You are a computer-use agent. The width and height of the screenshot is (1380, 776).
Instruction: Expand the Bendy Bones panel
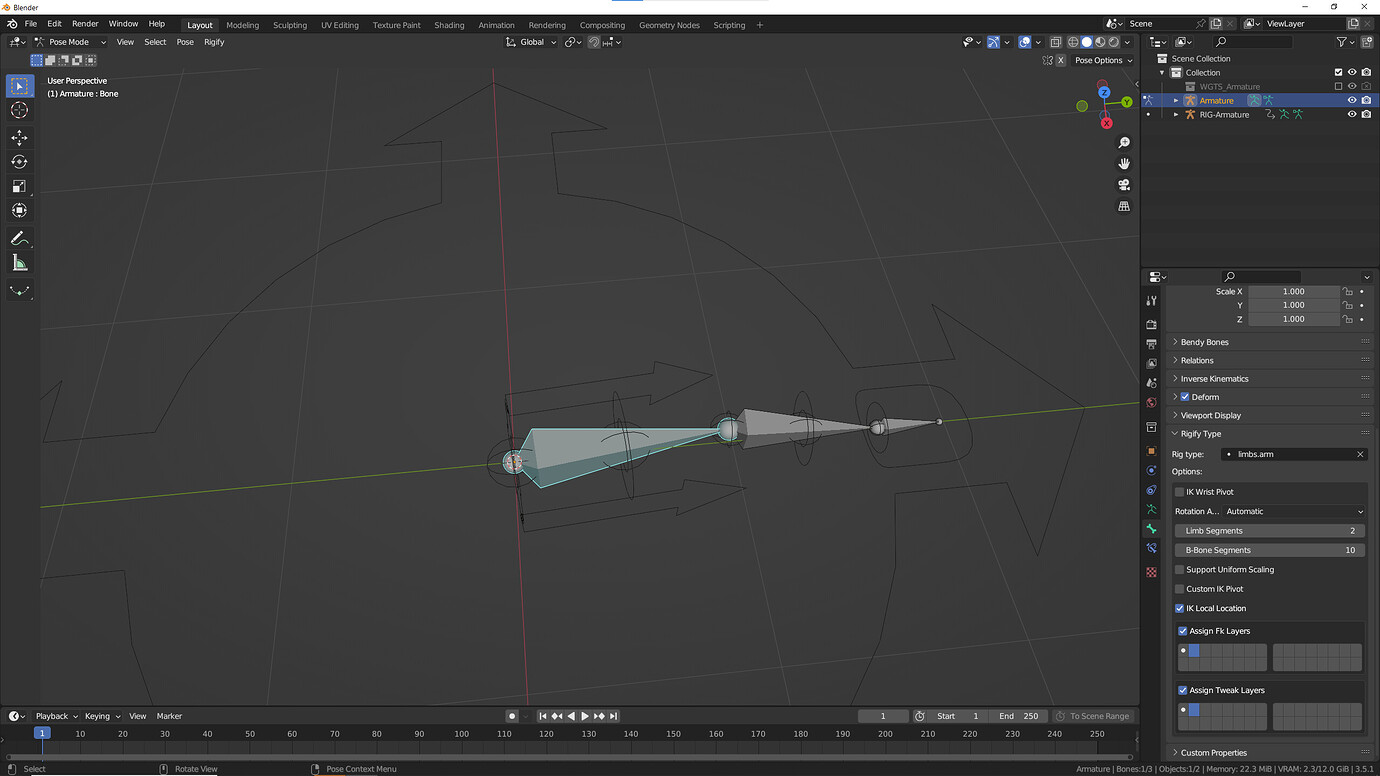1270,342
